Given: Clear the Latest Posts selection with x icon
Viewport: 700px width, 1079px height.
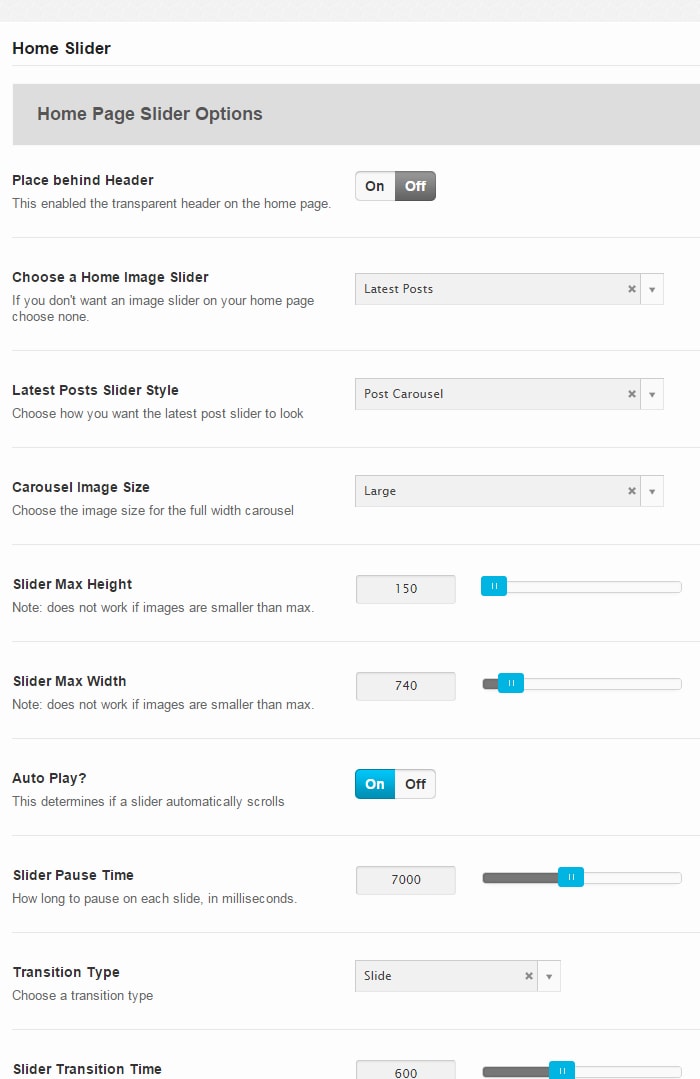Looking at the screenshot, I should 632,289.
